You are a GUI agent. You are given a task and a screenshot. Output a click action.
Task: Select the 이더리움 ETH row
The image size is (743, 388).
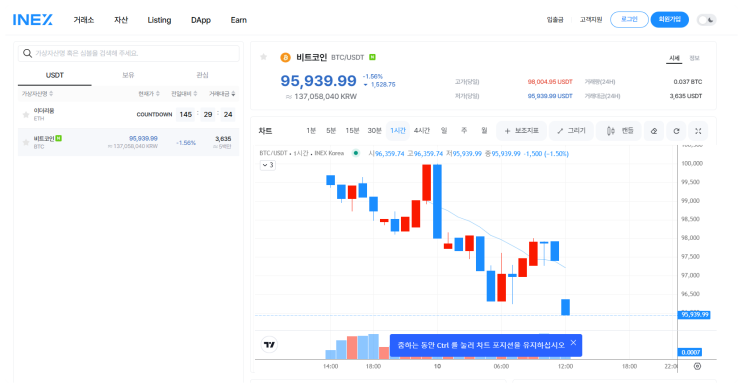pyautogui.click(x=128, y=115)
